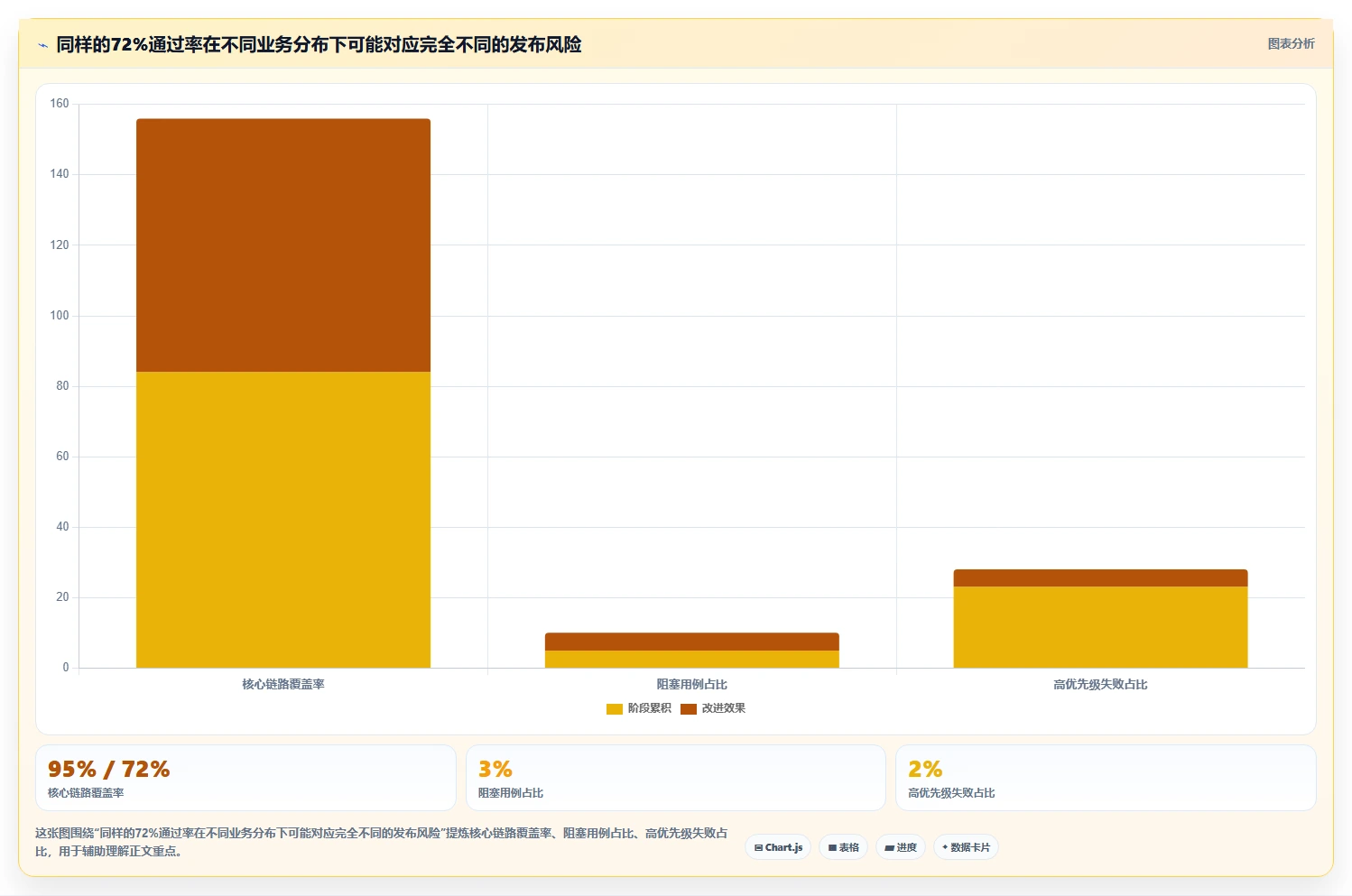Screen dimensions: 1352x896
Task: Click the chart icon beside the title
Action: click(x=42, y=45)
